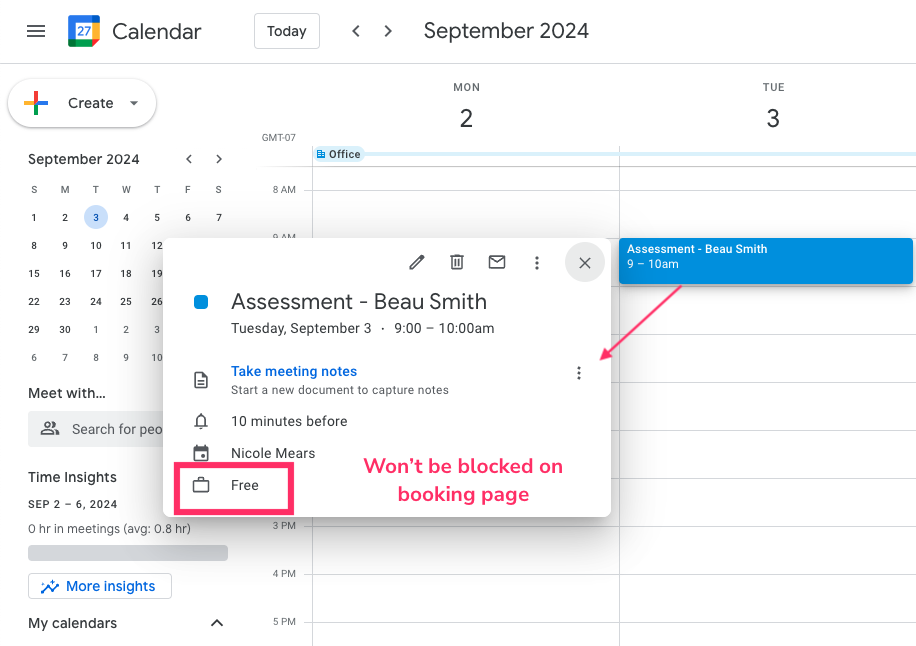Screen dimensions: 916x646
Task: Show next month in mini calendar
Action: click(219, 159)
